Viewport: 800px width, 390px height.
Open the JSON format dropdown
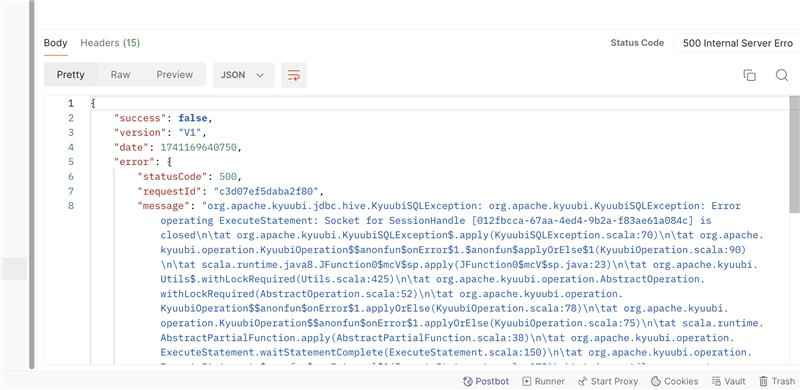coord(243,75)
